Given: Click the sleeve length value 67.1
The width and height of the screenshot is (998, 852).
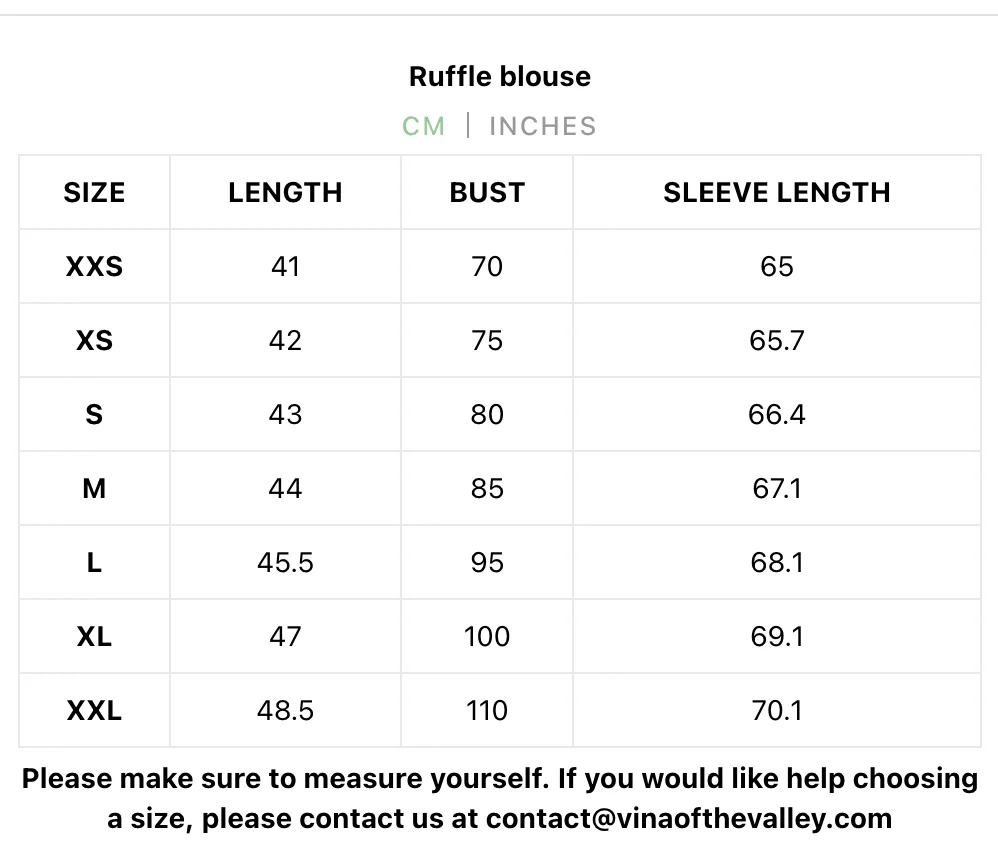Looking at the screenshot, I should tap(776, 488).
